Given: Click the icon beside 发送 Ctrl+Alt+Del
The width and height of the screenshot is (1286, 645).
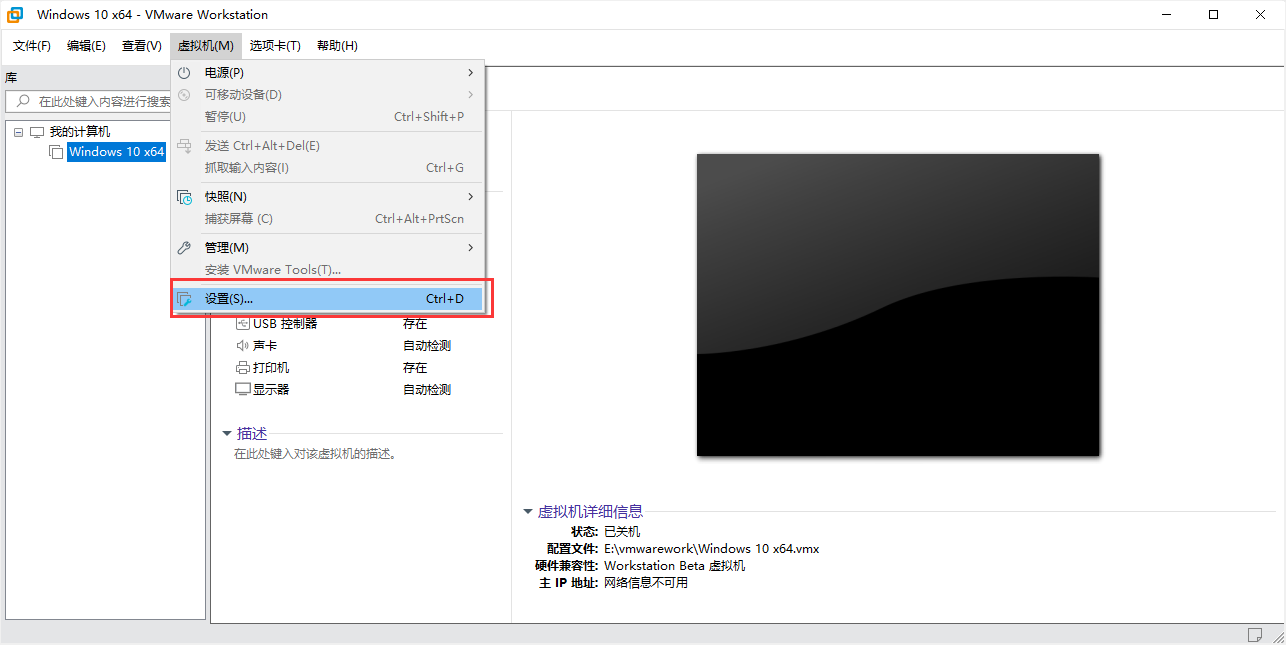Looking at the screenshot, I should pyautogui.click(x=184, y=146).
